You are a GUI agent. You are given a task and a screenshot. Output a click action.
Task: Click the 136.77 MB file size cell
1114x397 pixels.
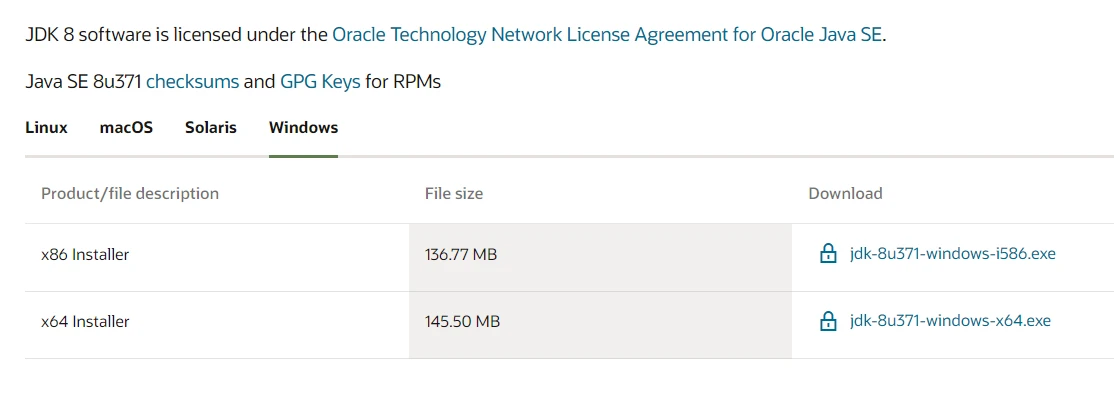pyautogui.click(x=600, y=254)
